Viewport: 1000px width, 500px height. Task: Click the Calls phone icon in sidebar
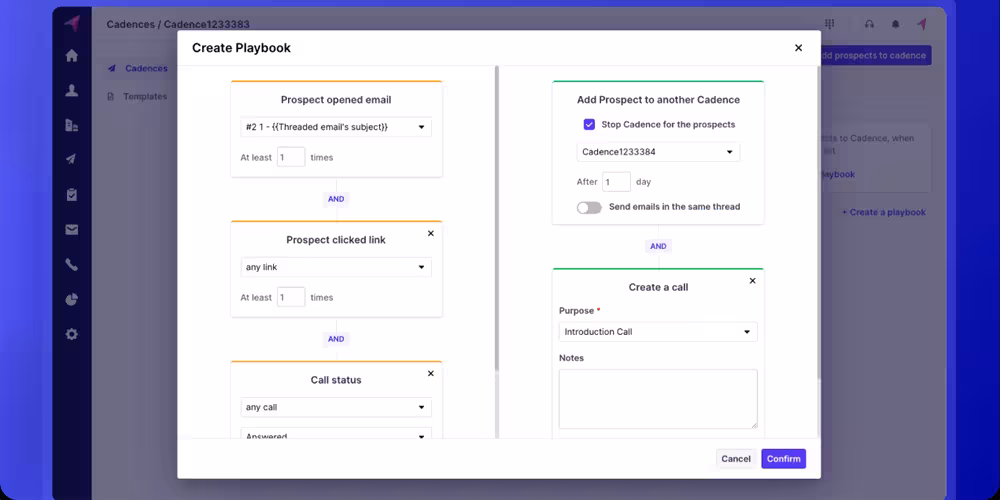pyautogui.click(x=71, y=265)
